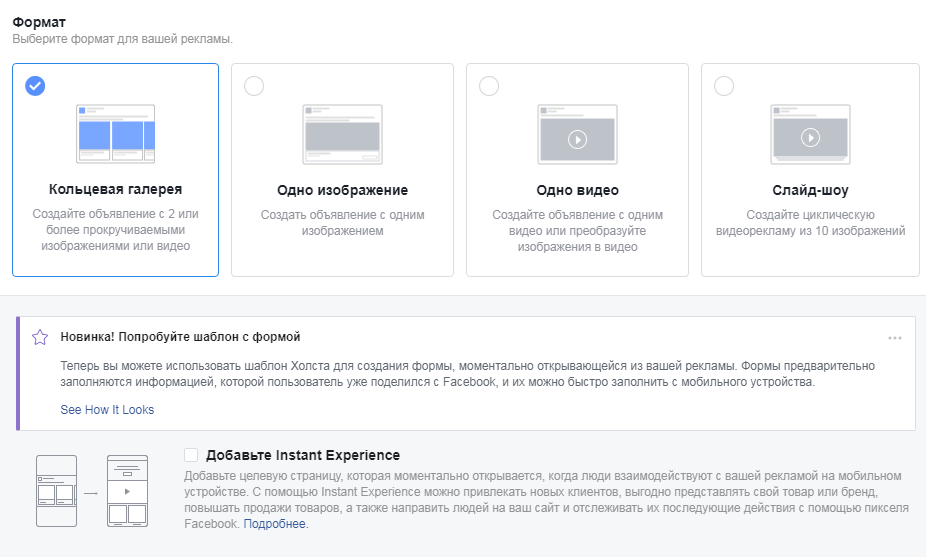The image size is (926, 557).
Task: Click the carousel format illustration icon
Action: point(116,134)
